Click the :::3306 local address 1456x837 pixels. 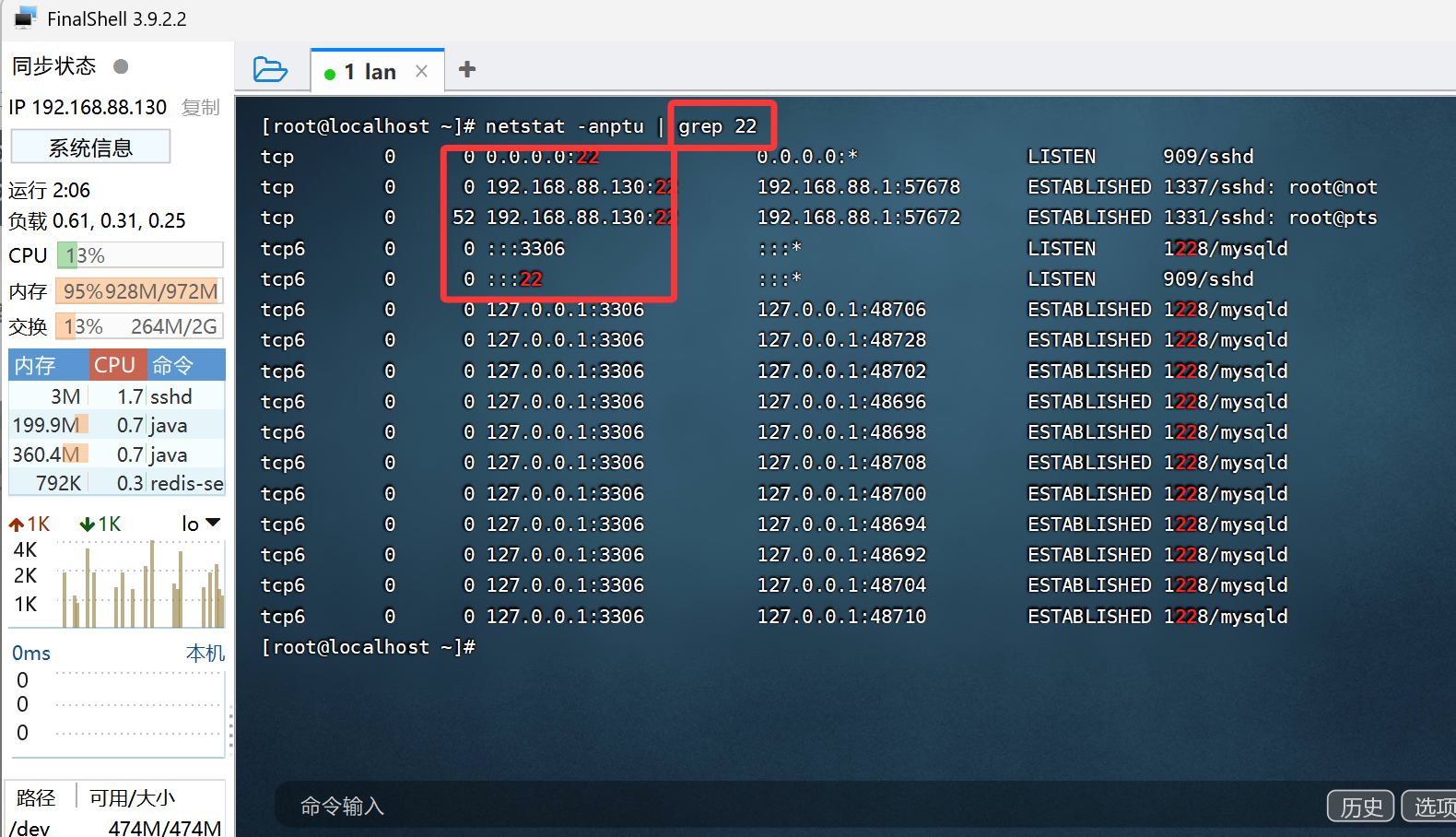tap(526, 249)
